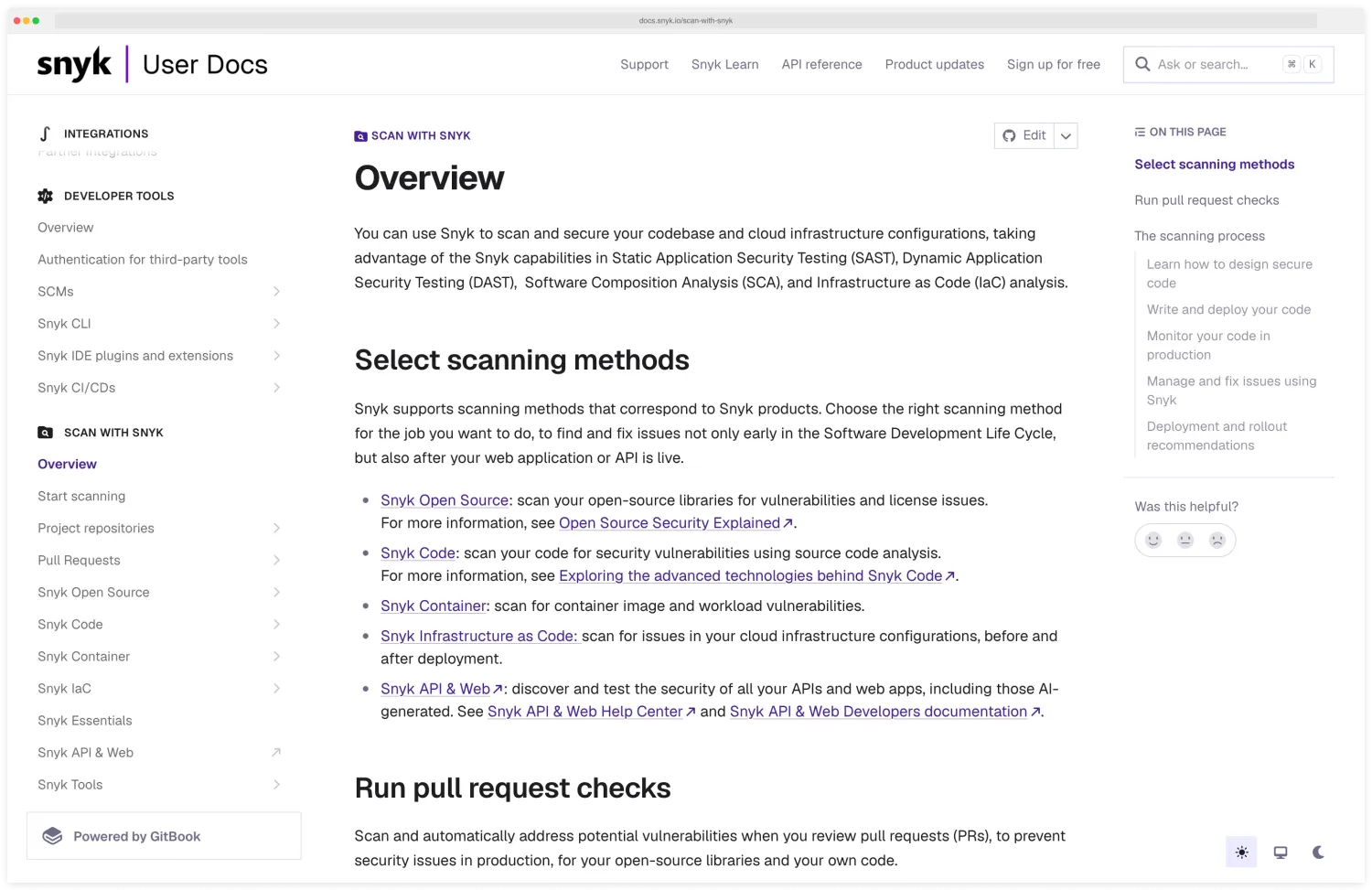Screen dimensions: 1372x890
Task: Rate the page with the sad face
Action: click(1217, 540)
